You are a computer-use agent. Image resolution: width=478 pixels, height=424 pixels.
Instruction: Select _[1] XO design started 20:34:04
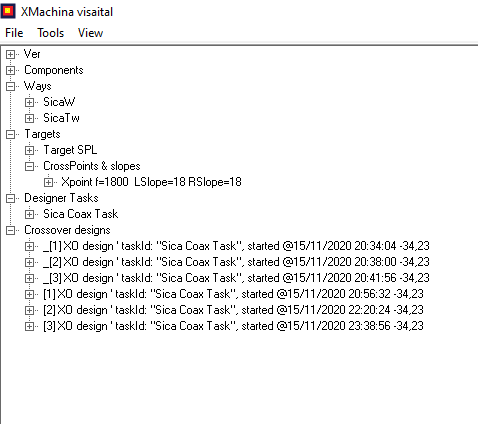(x=236, y=246)
